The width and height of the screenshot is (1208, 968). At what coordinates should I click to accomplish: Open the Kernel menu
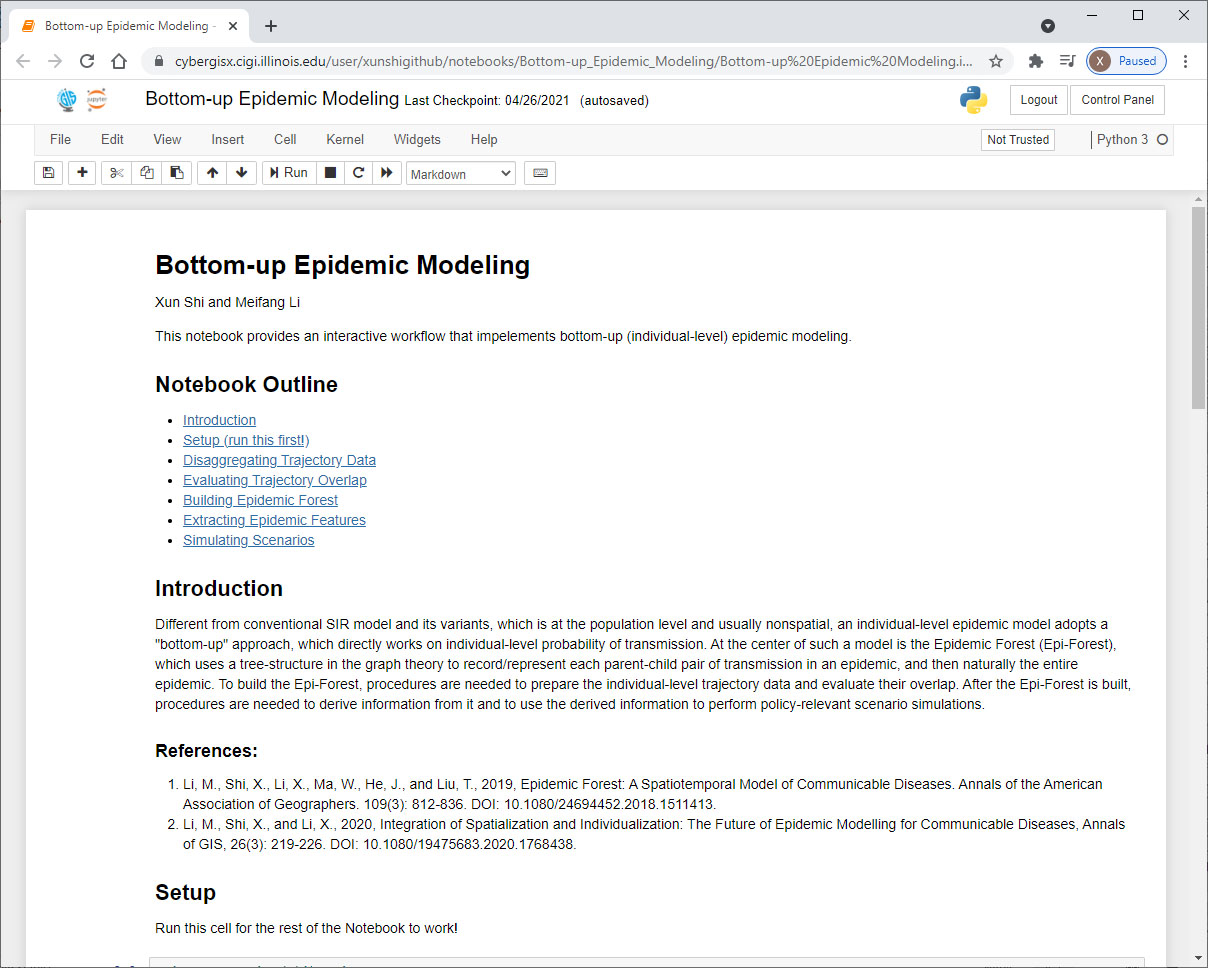(x=345, y=140)
